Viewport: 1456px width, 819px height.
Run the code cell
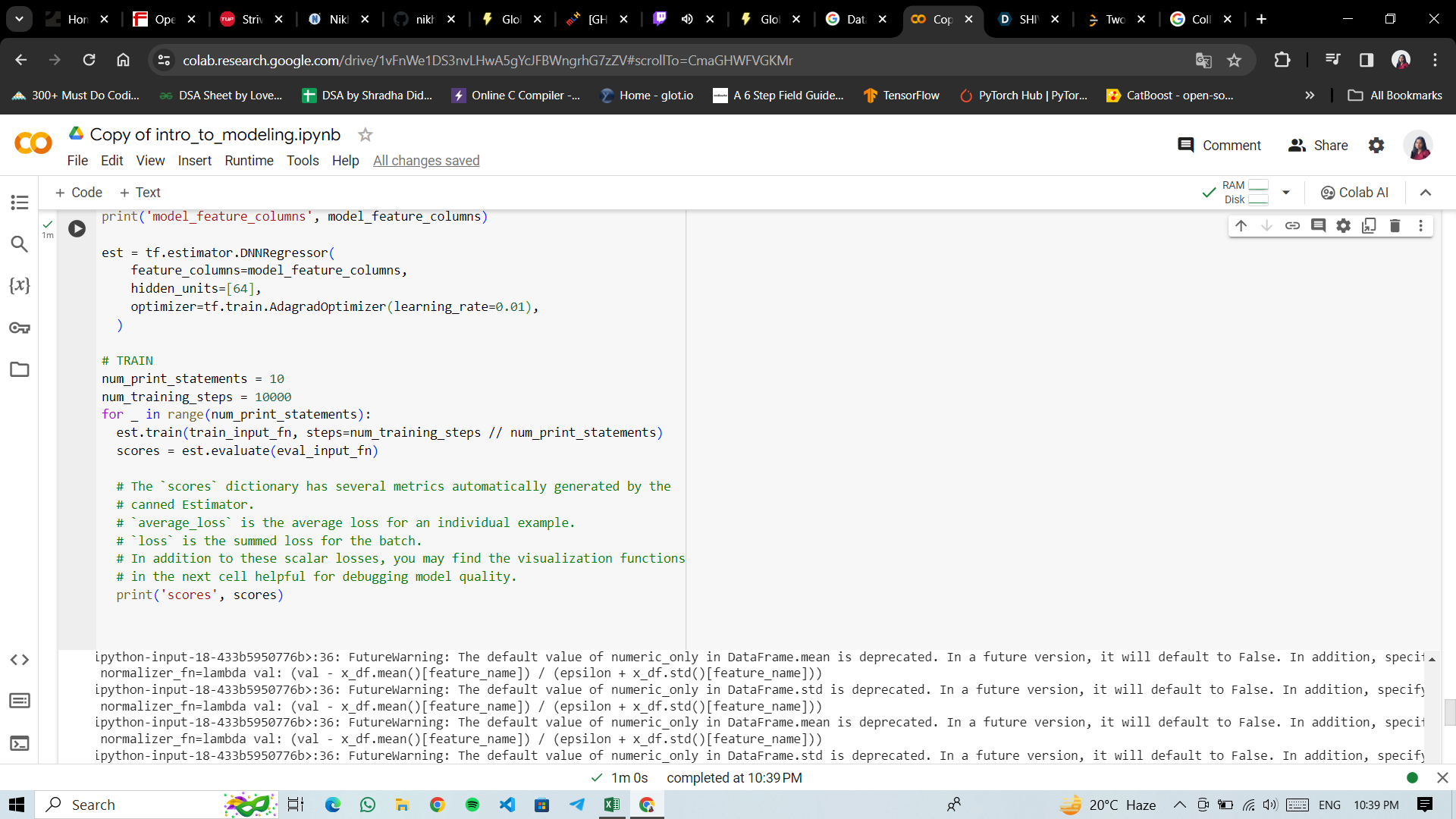[x=77, y=228]
